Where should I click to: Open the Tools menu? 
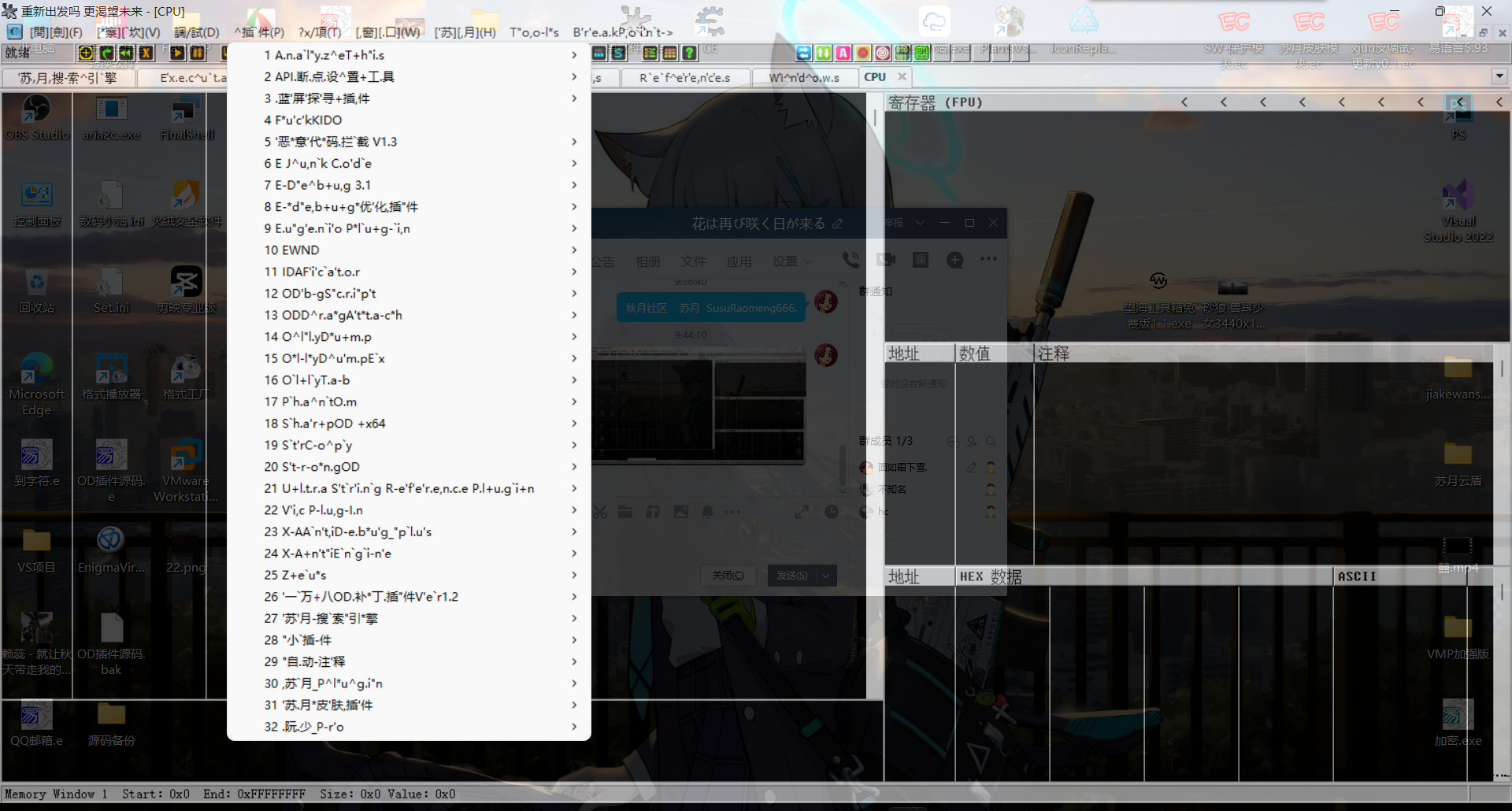[x=534, y=32]
